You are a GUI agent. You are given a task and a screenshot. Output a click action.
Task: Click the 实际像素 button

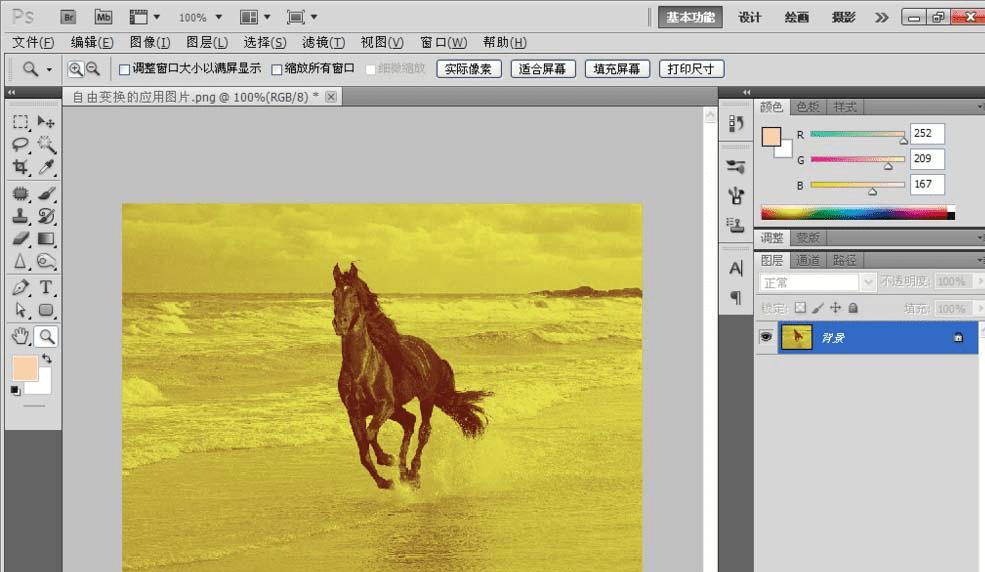tap(469, 69)
